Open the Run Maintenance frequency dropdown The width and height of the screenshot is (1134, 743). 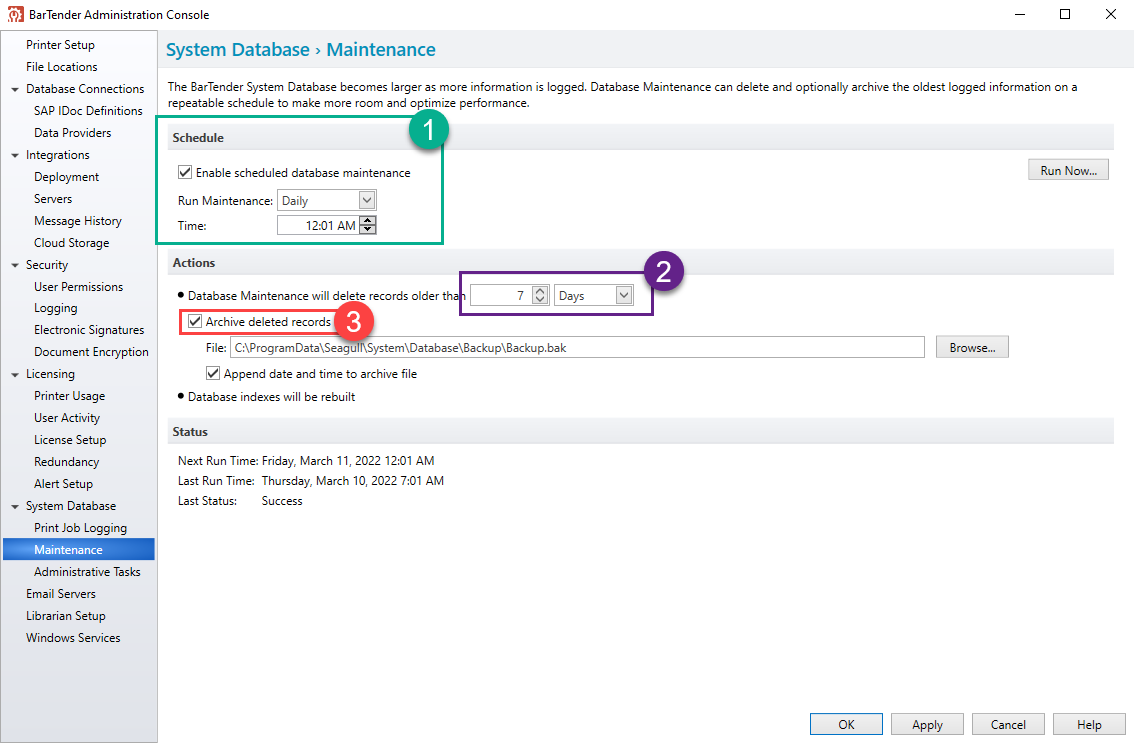coord(367,200)
